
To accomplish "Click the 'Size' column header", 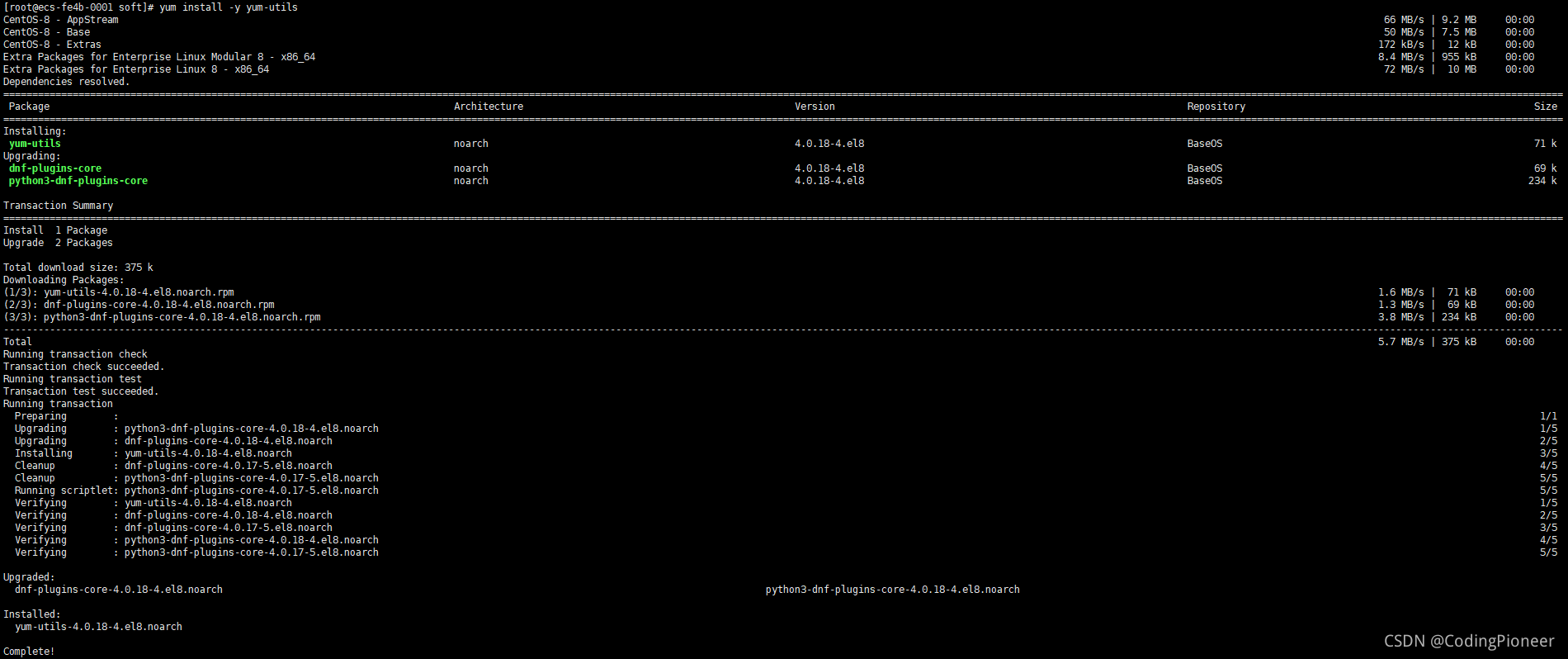I will pos(1546,107).
